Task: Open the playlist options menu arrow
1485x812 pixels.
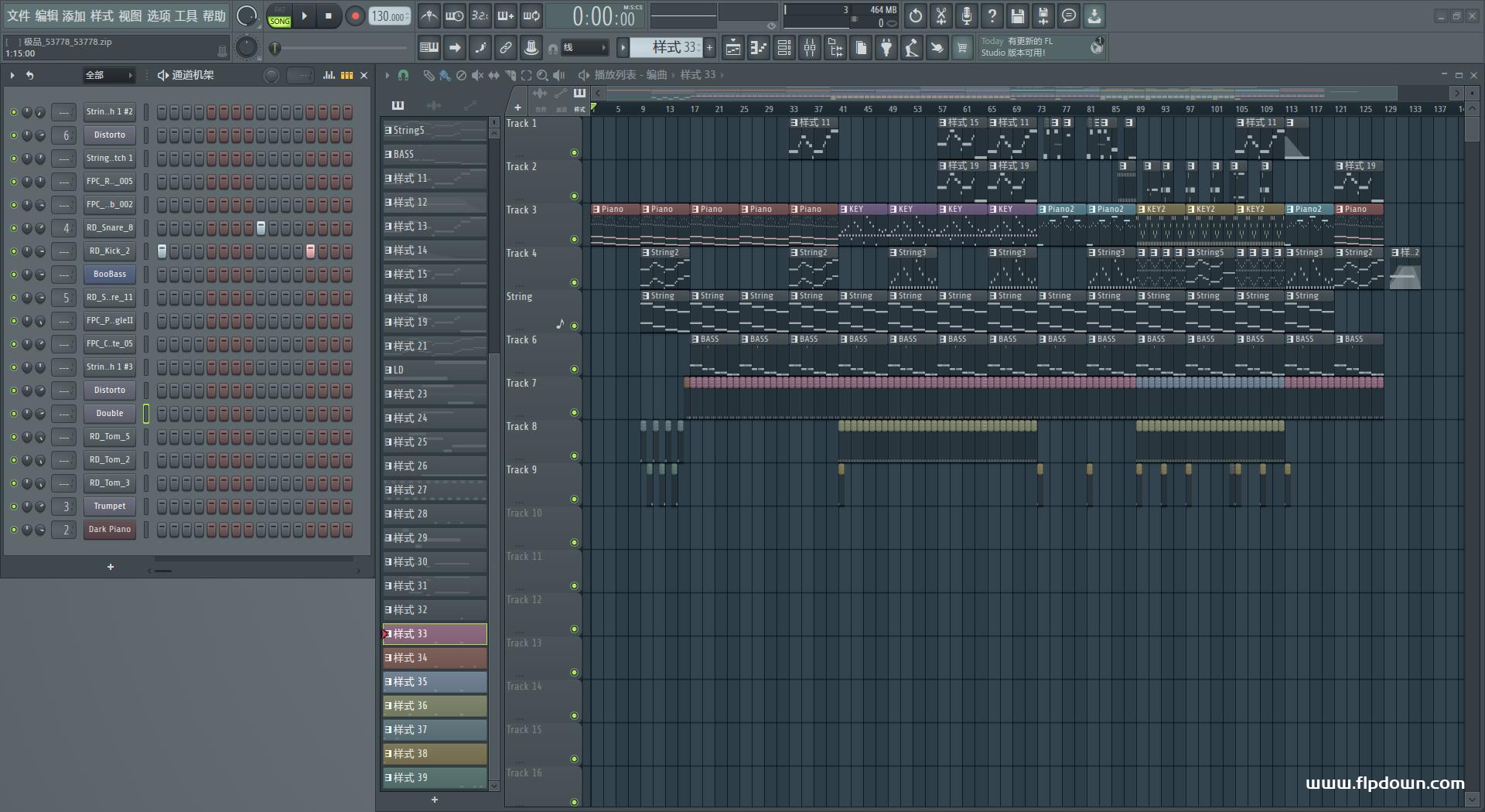Action: 387,75
